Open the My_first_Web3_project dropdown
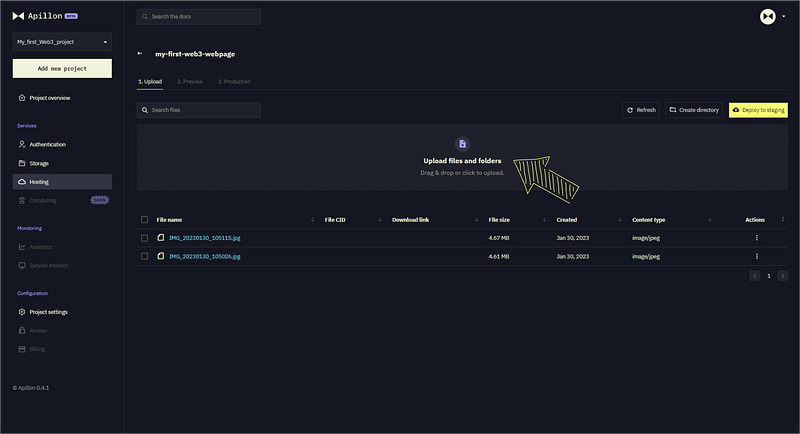The image size is (800, 434). (x=62, y=42)
